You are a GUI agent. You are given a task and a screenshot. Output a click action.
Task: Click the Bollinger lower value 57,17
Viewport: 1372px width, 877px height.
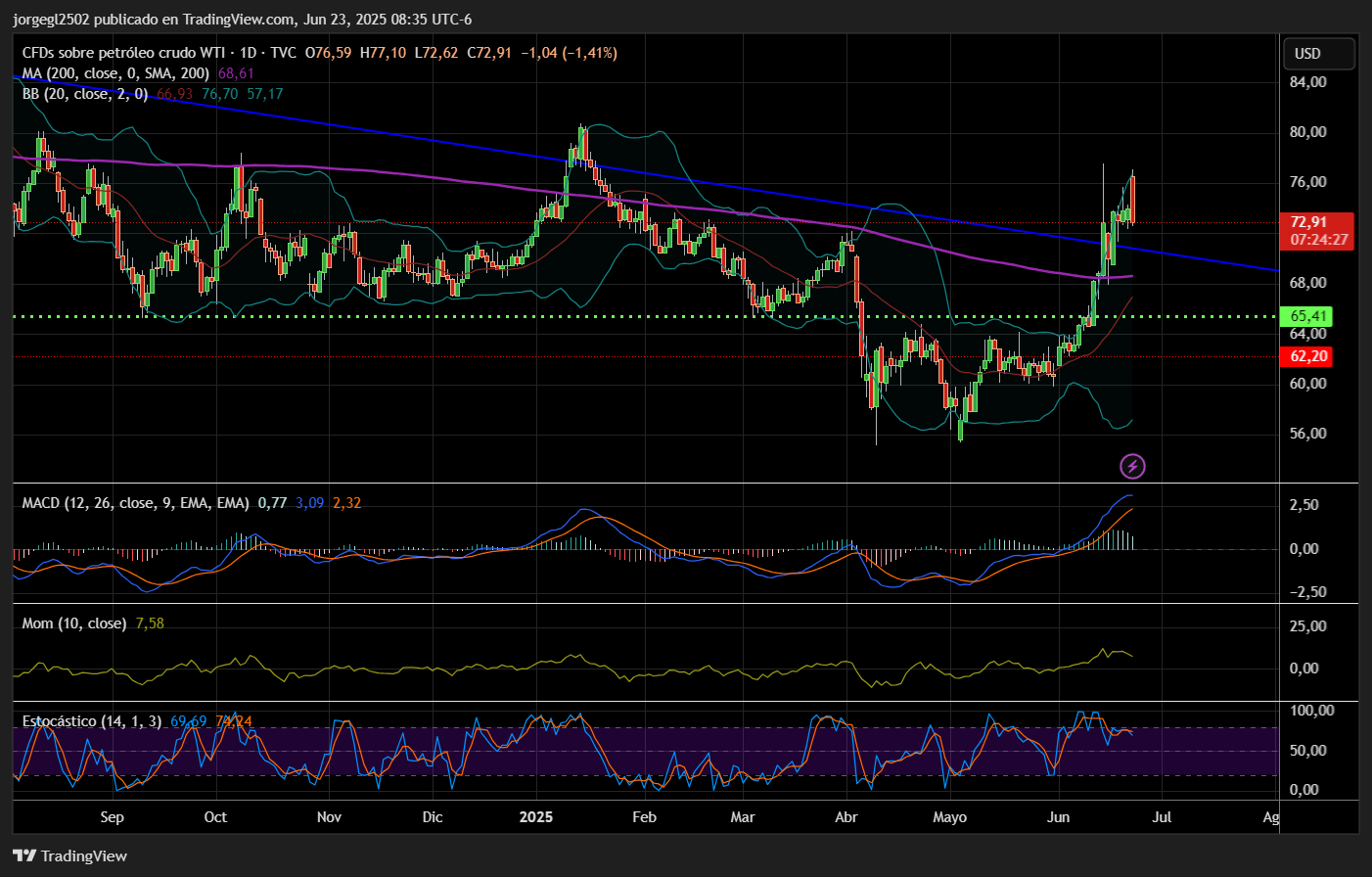click(x=264, y=94)
